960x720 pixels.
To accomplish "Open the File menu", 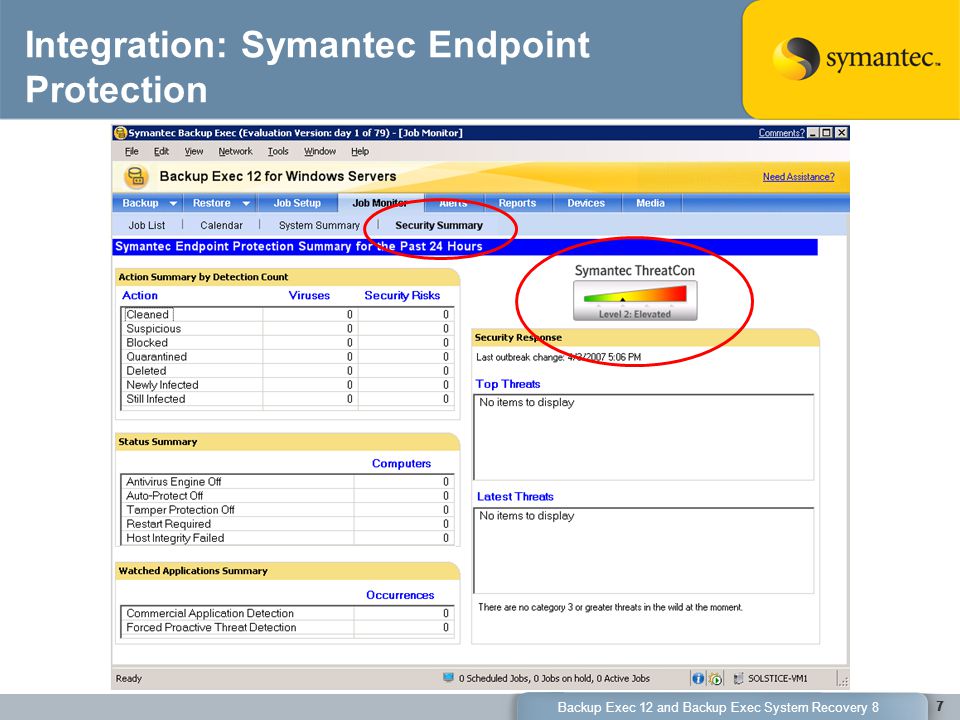I will [132, 151].
